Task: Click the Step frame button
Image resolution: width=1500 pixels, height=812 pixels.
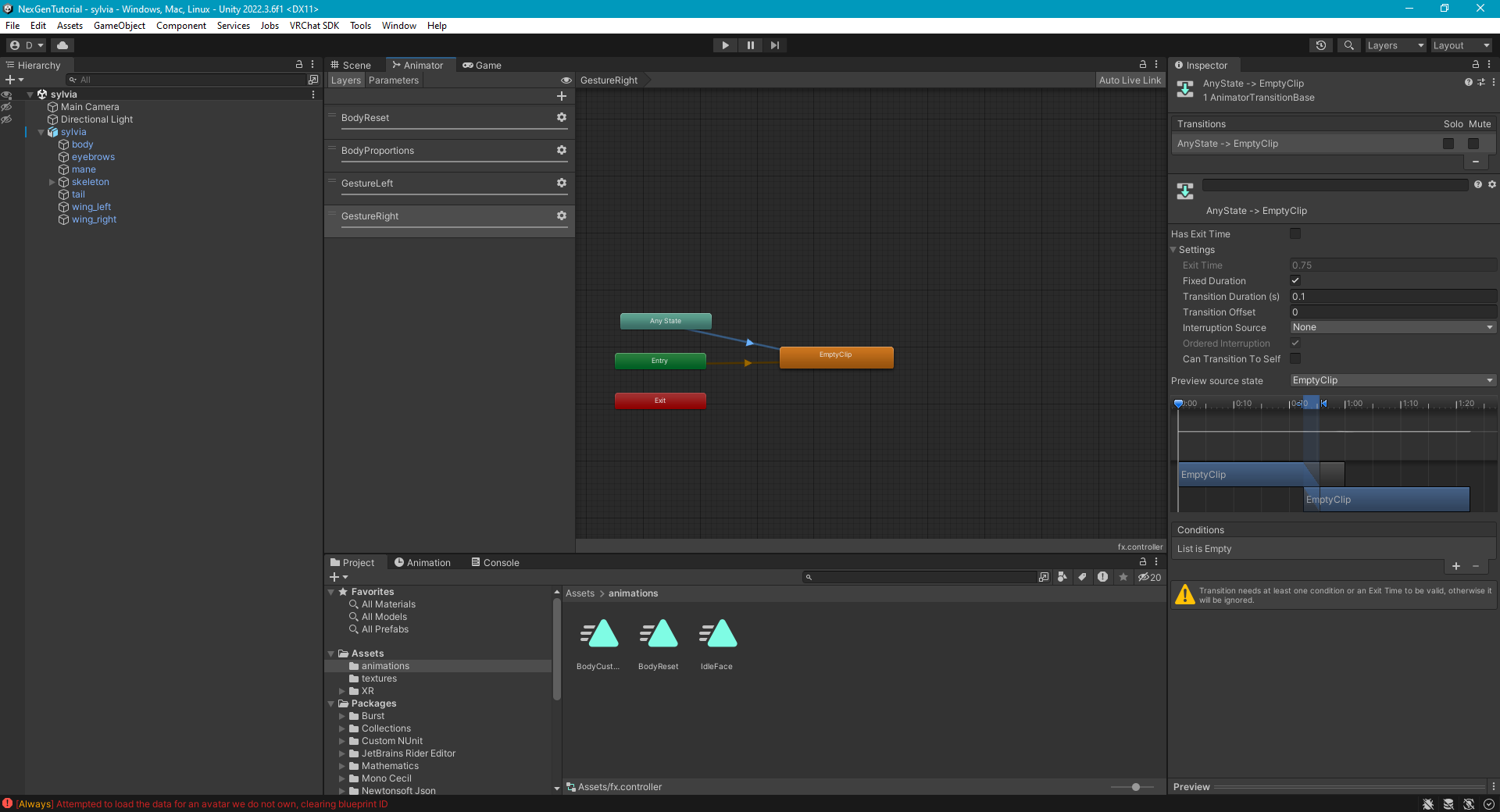Action: [774, 45]
